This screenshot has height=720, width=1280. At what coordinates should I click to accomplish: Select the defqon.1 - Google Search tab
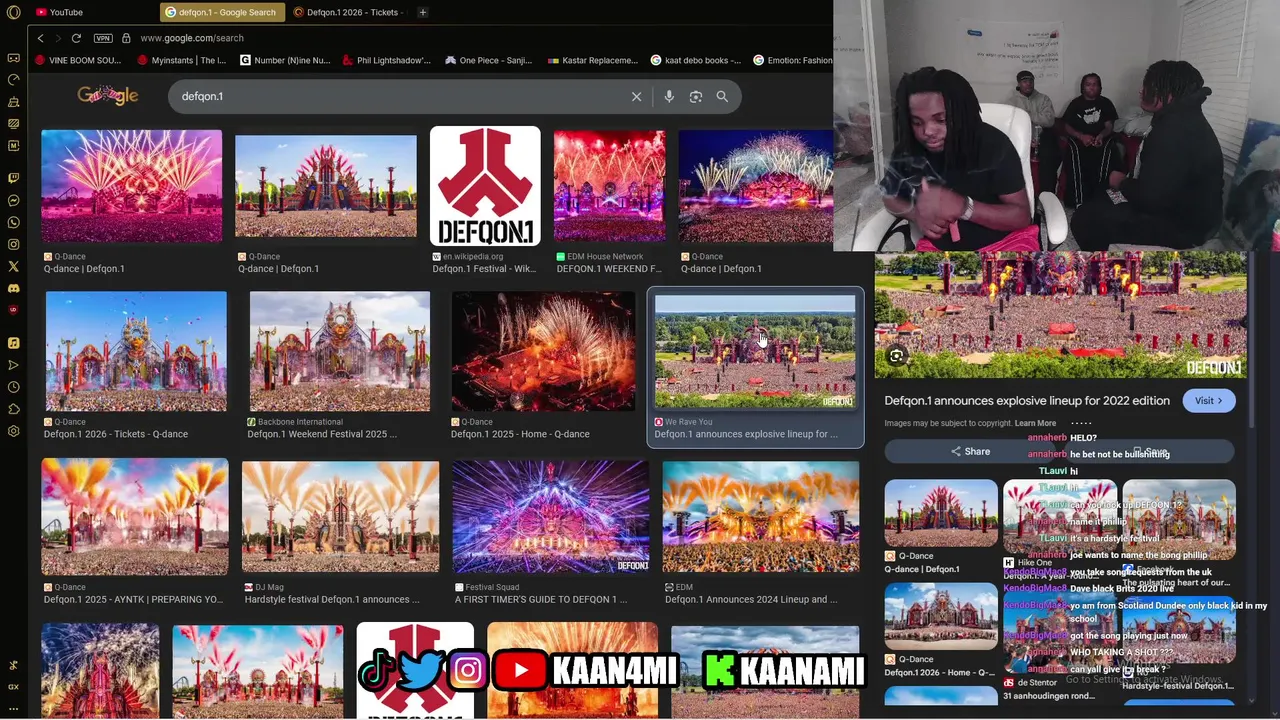(x=221, y=12)
